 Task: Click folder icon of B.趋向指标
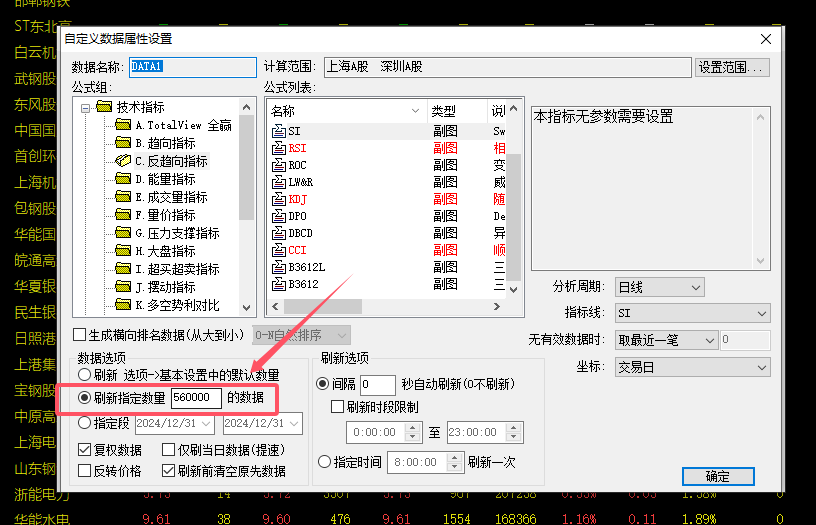point(123,143)
